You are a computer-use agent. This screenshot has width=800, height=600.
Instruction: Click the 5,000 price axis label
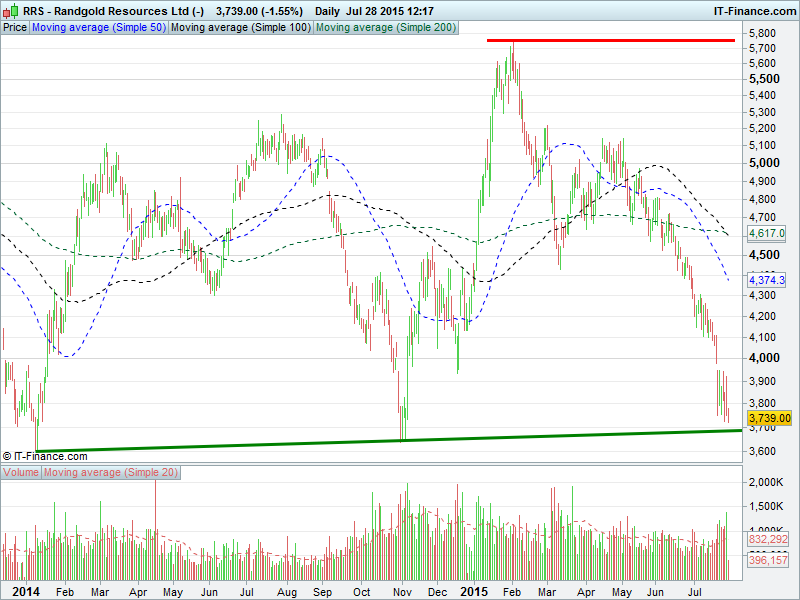tap(764, 163)
